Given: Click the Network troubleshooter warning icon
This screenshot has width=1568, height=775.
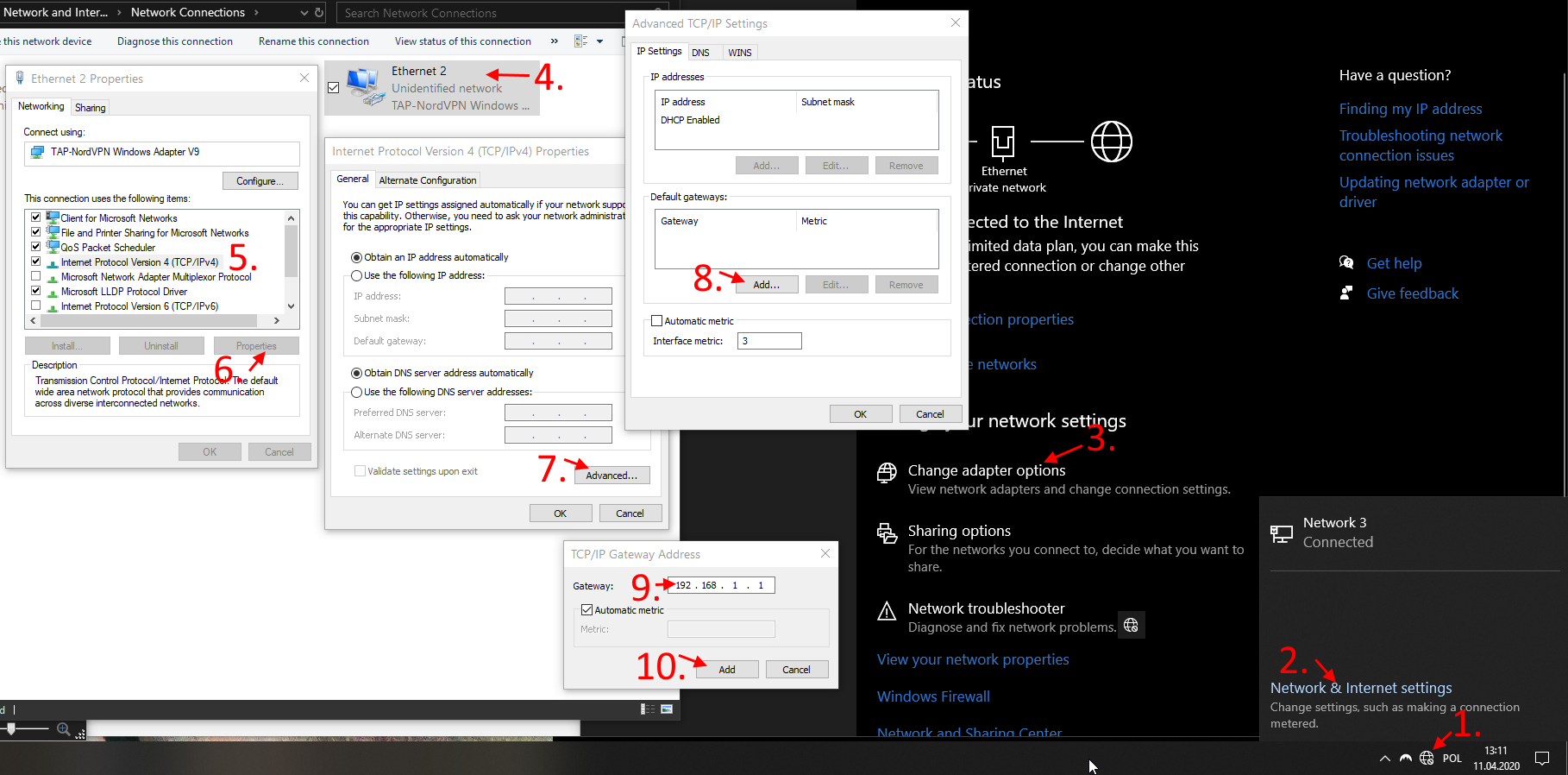Looking at the screenshot, I should [887, 612].
